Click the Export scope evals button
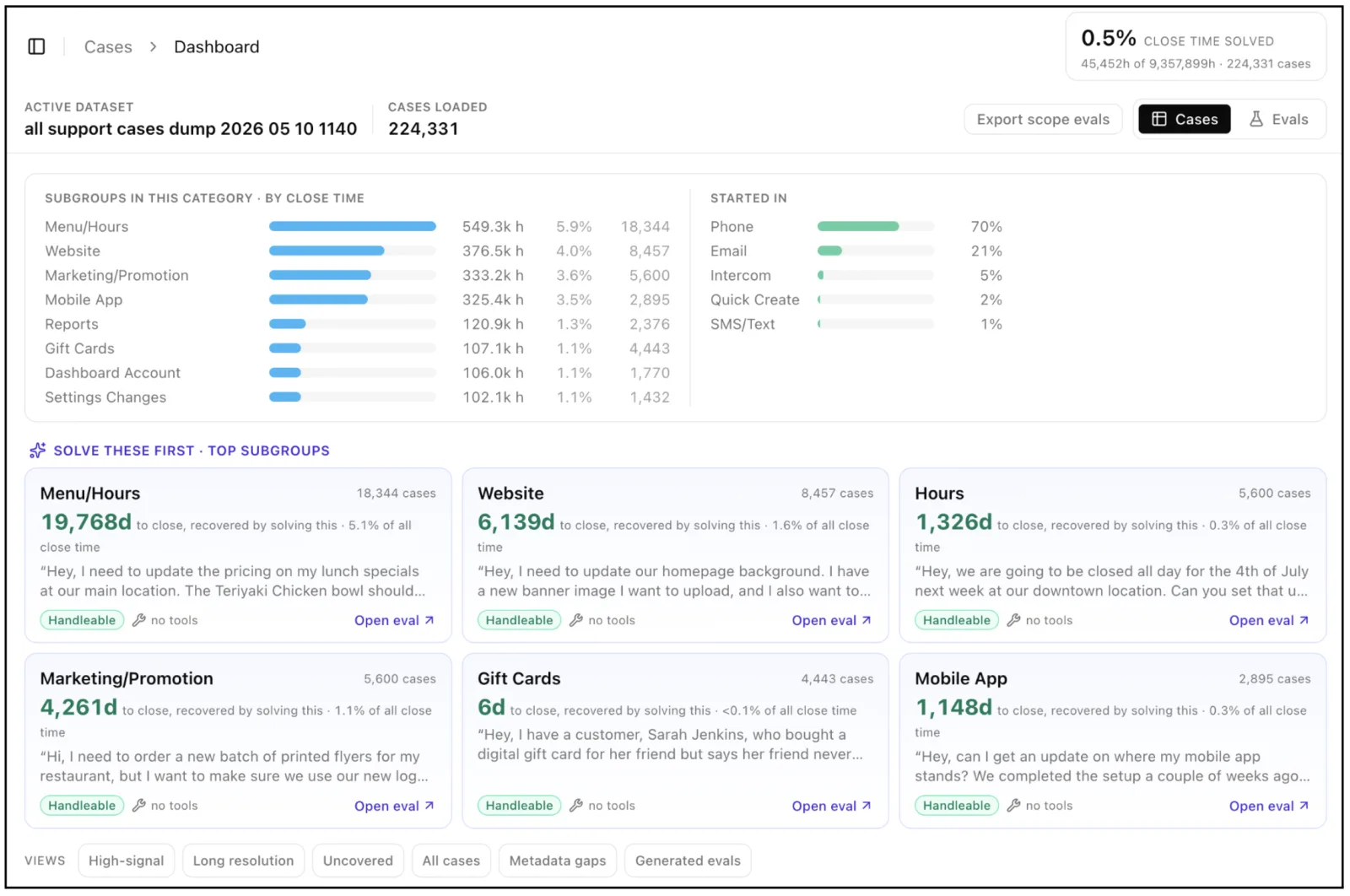1350x896 pixels. tap(1043, 119)
